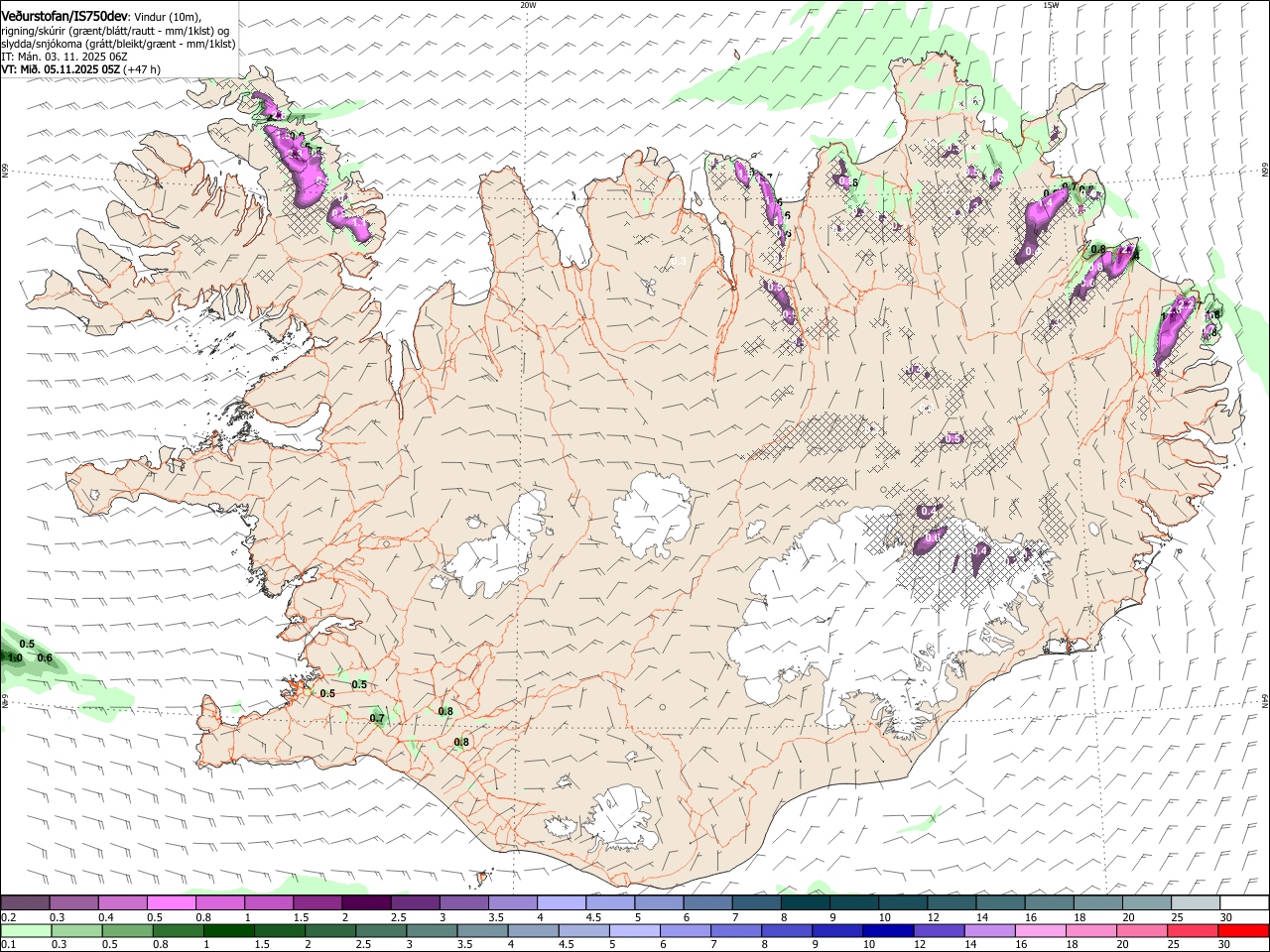
Task: Pick the lilac lower swatch between 14 and 16
Action: (989, 931)
